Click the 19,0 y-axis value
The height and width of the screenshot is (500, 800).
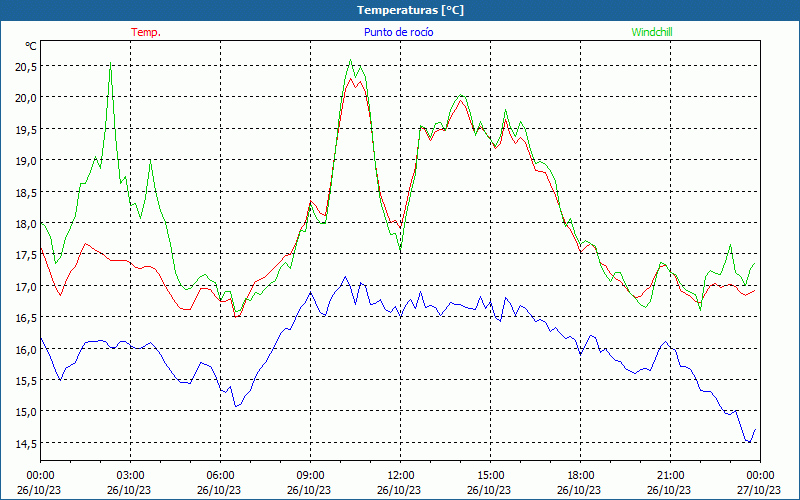[x=26, y=160]
